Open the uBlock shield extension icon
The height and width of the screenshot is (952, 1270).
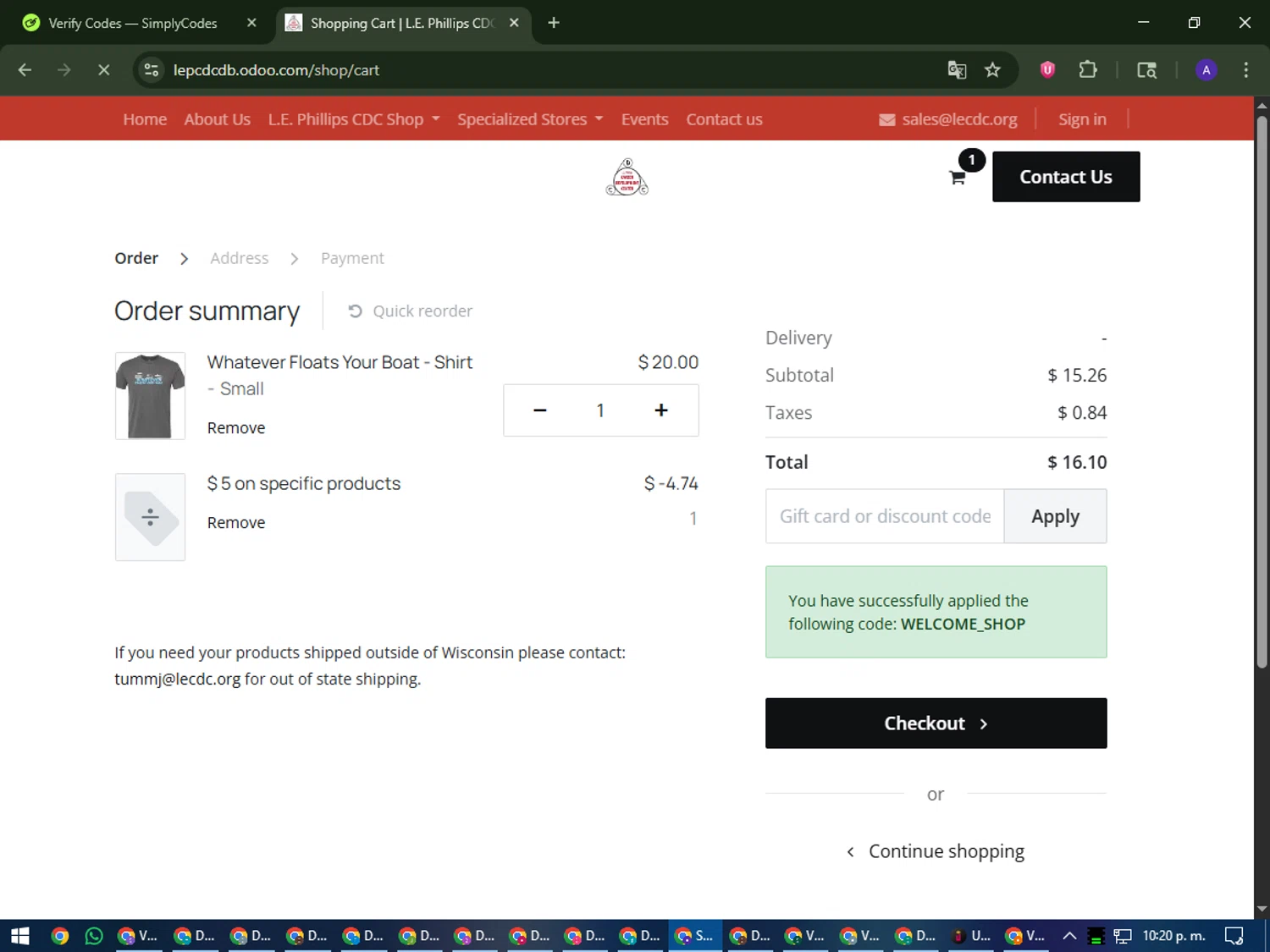1047,70
